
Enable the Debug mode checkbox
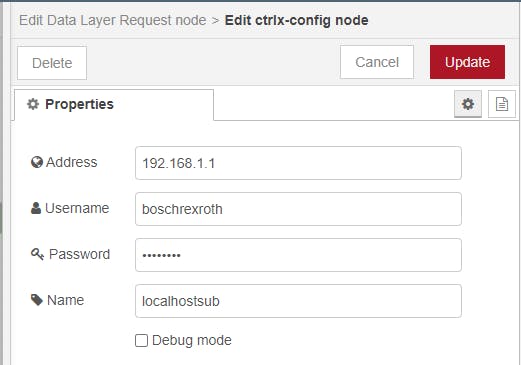click(141, 341)
